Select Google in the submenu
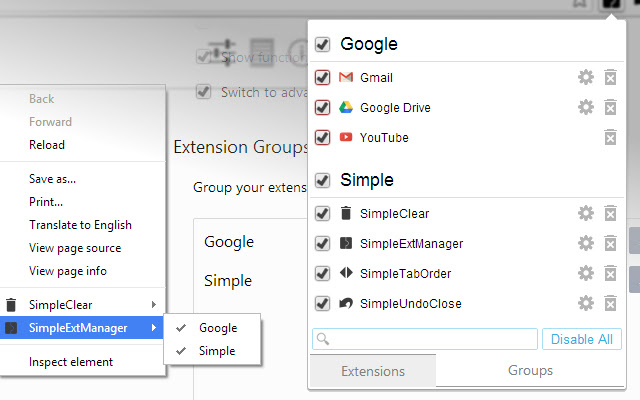Image resolution: width=640 pixels, height=400 pixels. pyautogui.click(x=217, y=327)
